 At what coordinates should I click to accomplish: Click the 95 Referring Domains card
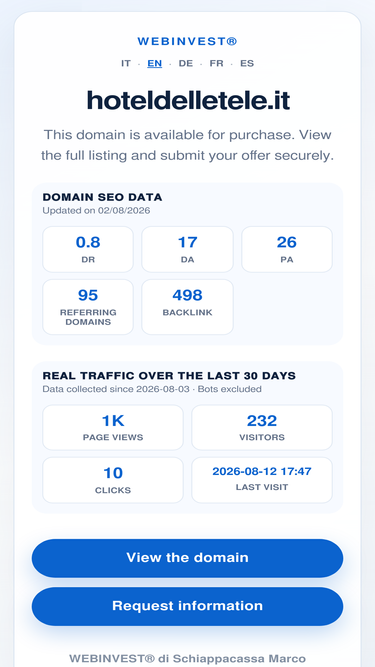coord(88,307)
